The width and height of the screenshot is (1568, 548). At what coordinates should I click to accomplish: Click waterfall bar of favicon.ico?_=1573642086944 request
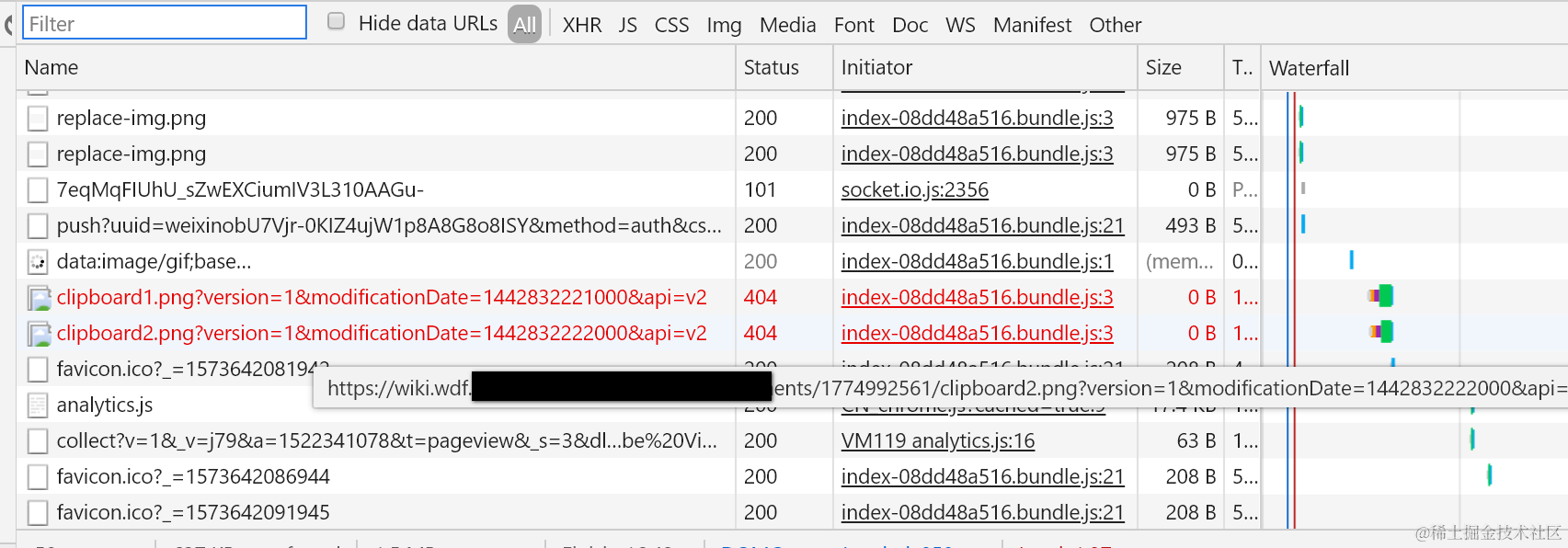click(x=1489, y=474)
